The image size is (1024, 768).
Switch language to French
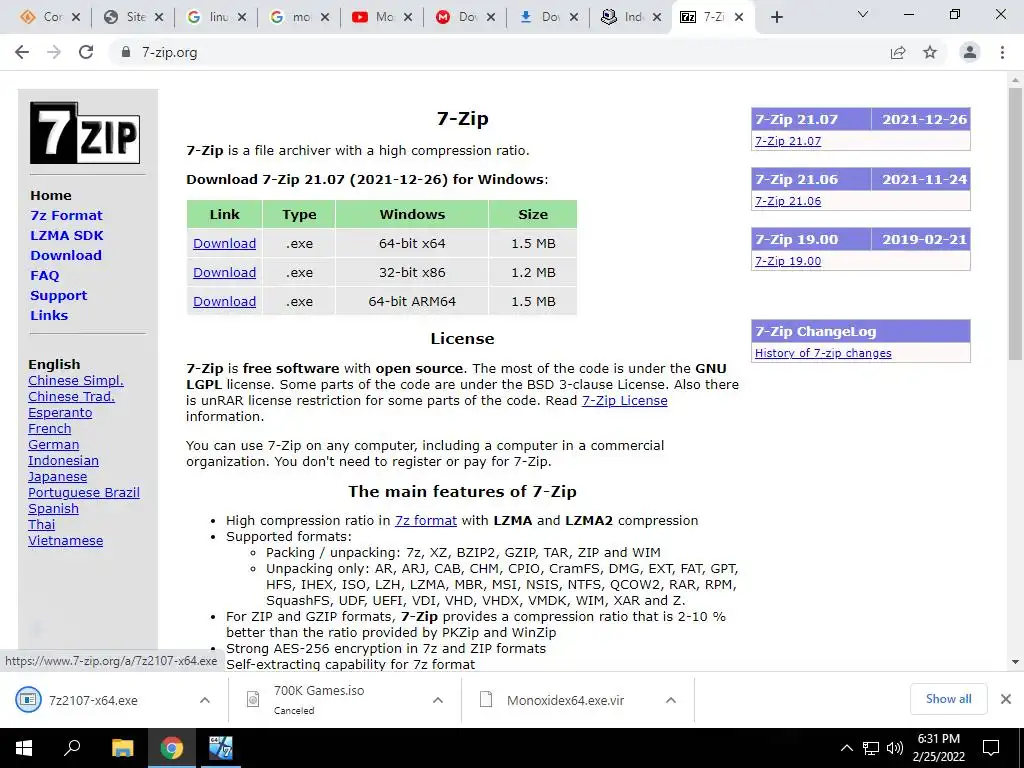[x=50, y=428]
